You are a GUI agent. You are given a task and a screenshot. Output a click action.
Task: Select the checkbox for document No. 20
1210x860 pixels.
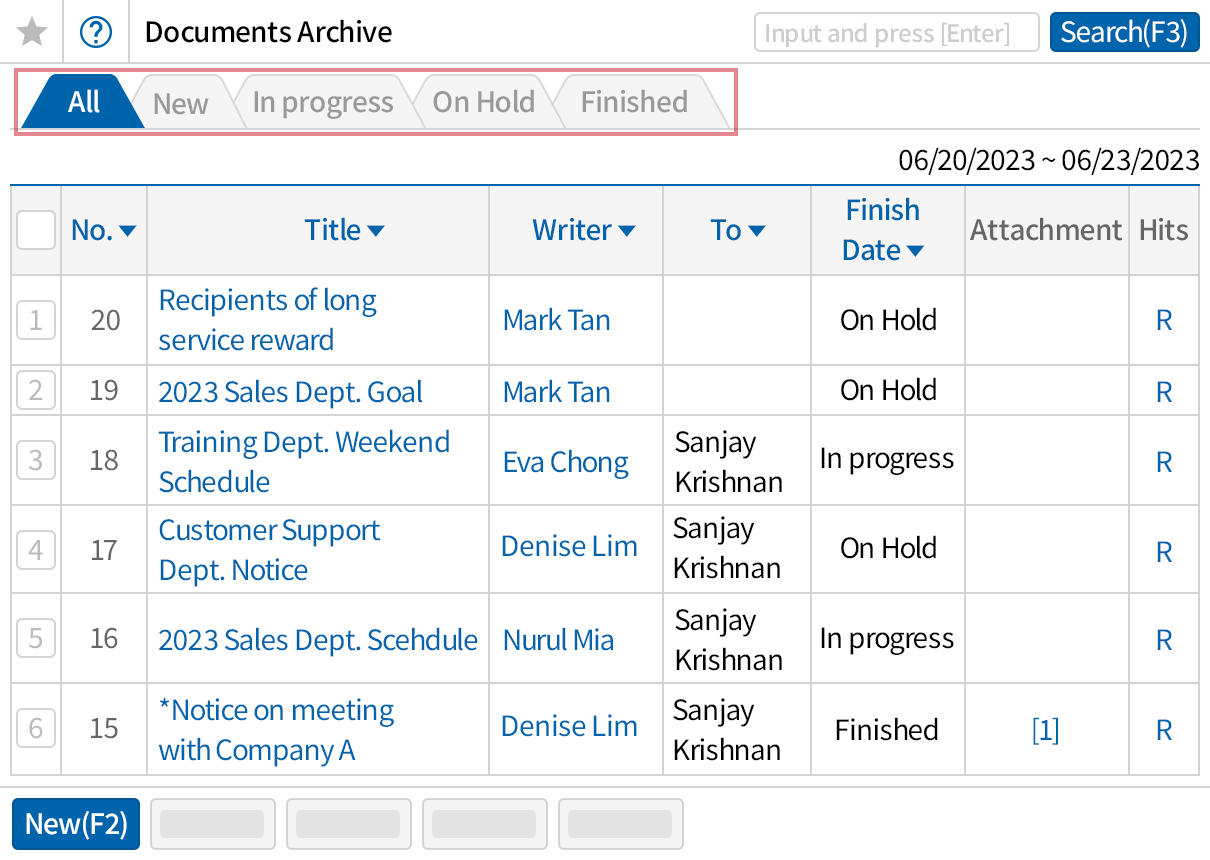click(x=35, y=320)
